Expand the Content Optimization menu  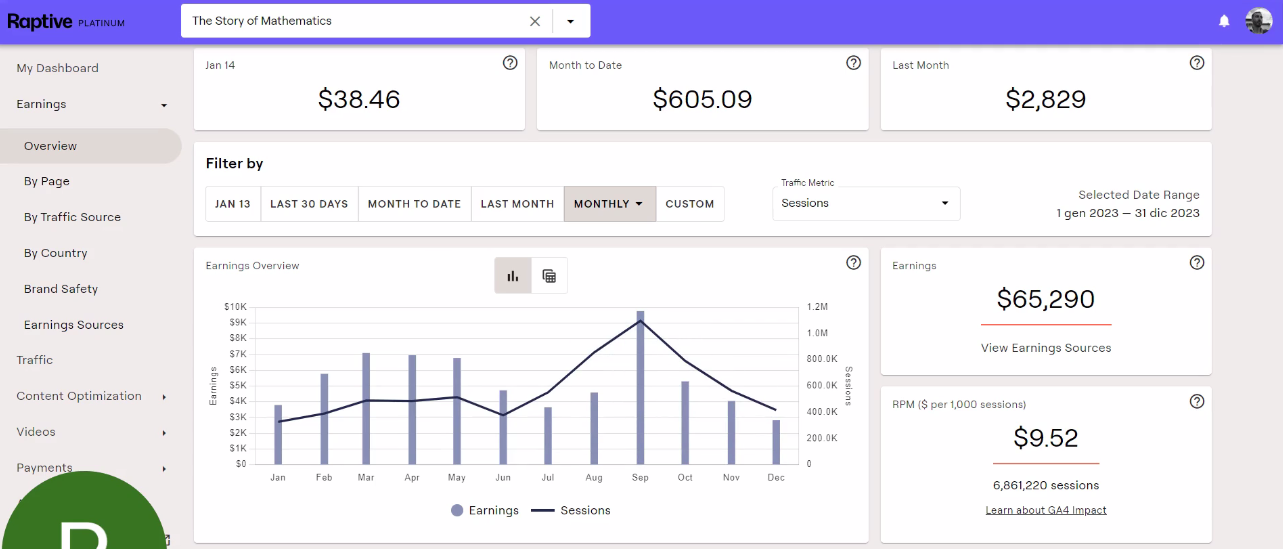[x=91, y=396]
